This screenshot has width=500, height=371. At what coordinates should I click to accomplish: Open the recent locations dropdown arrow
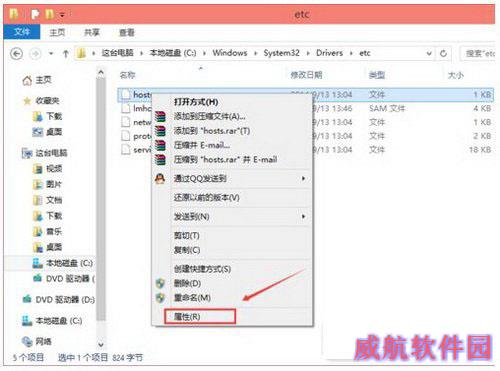tap(51, 53)
